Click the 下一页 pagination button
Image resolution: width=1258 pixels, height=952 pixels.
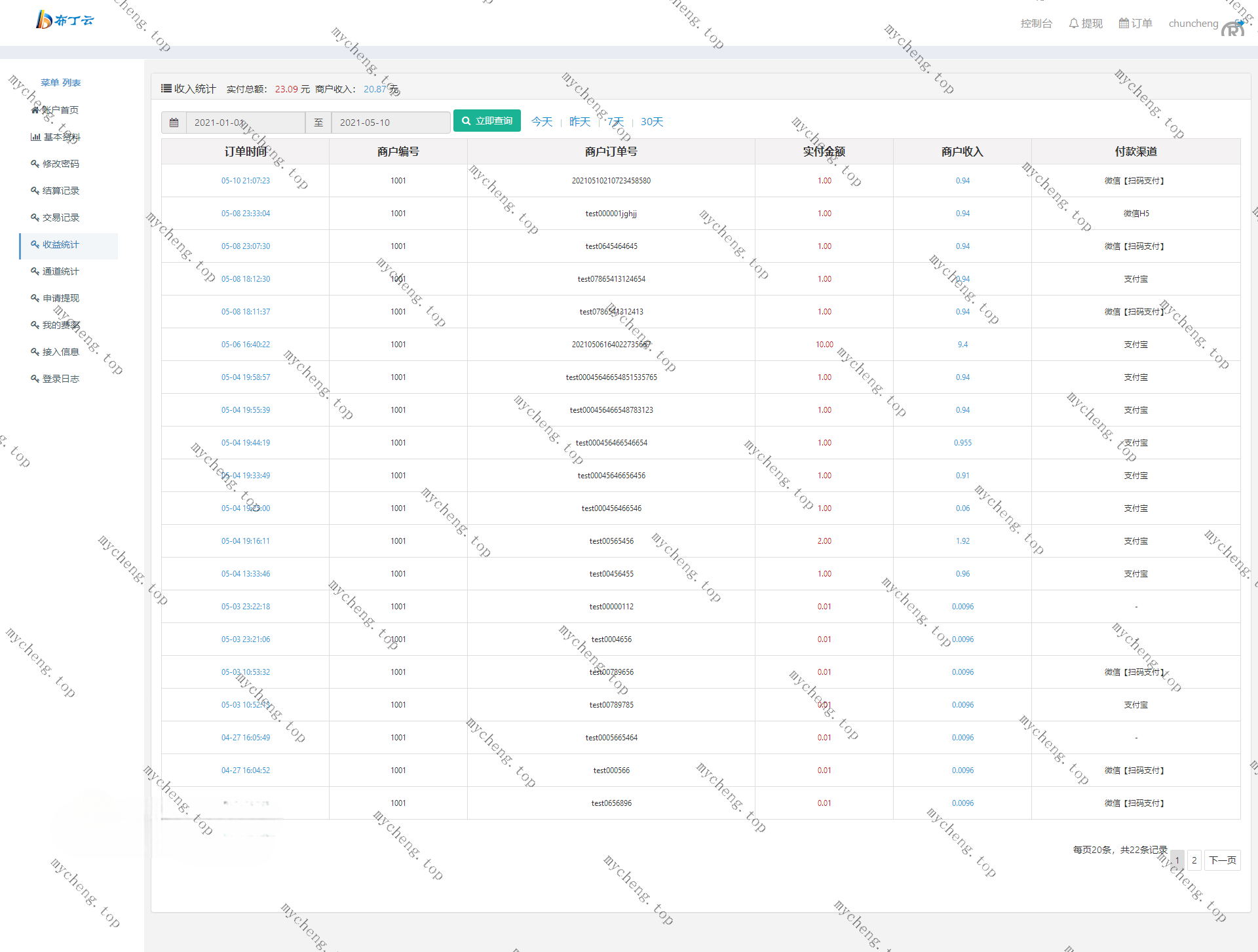(1222, 860)
